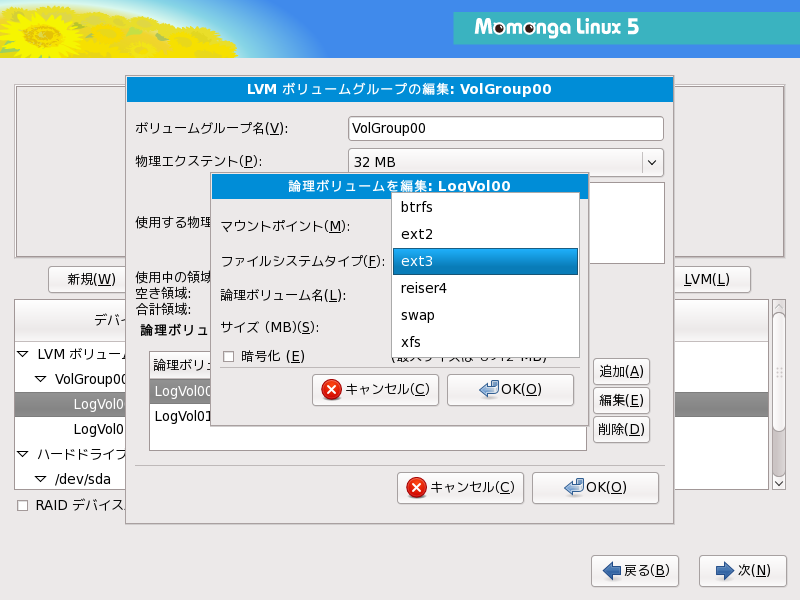Image resolution: width=800 pixels, height=600 pixels.
Task: Cancel the LogVol00 logical volume edit dialog
Action: point(376,390)
